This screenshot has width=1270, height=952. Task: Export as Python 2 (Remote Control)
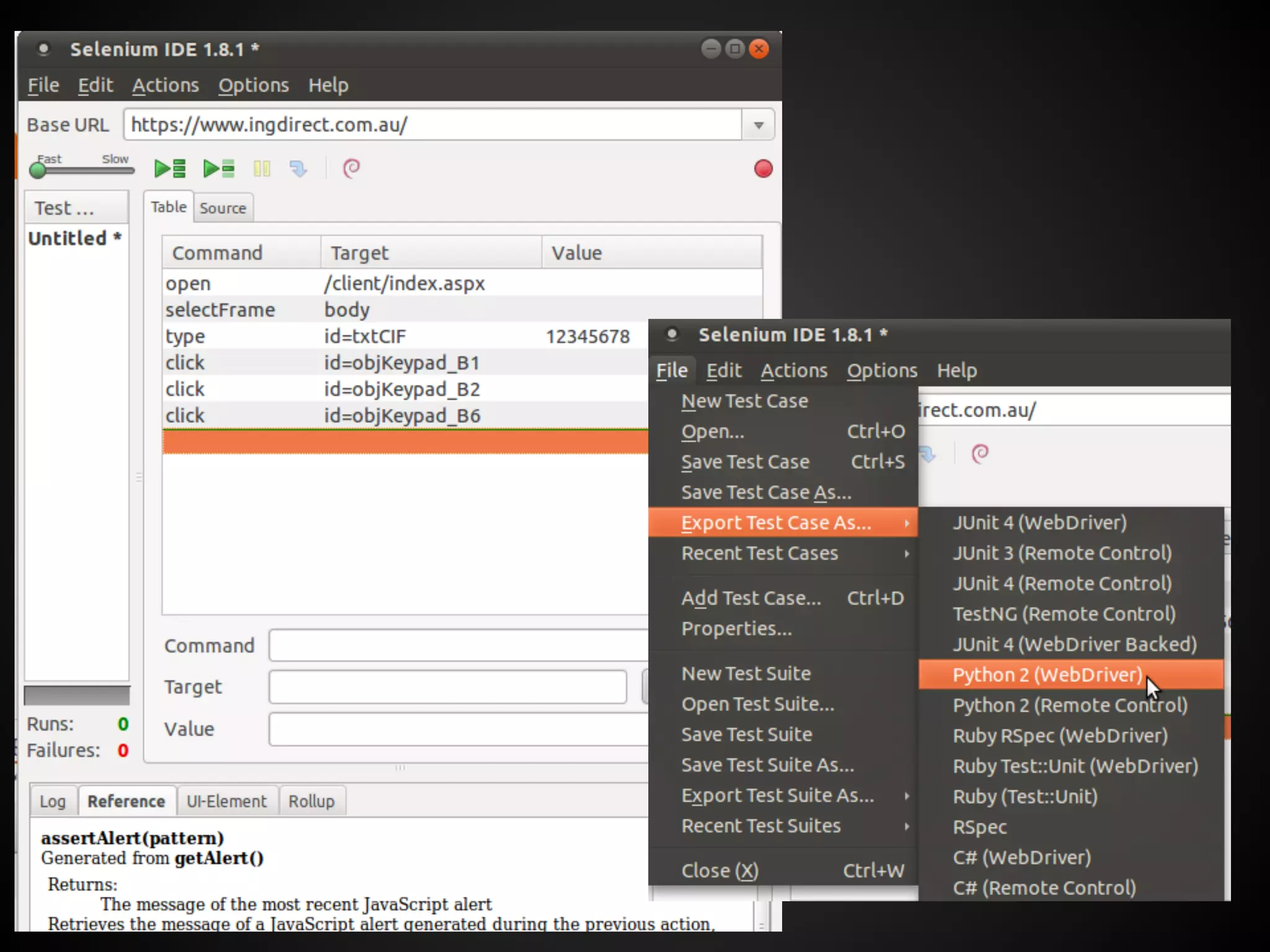coord(1071,705)
